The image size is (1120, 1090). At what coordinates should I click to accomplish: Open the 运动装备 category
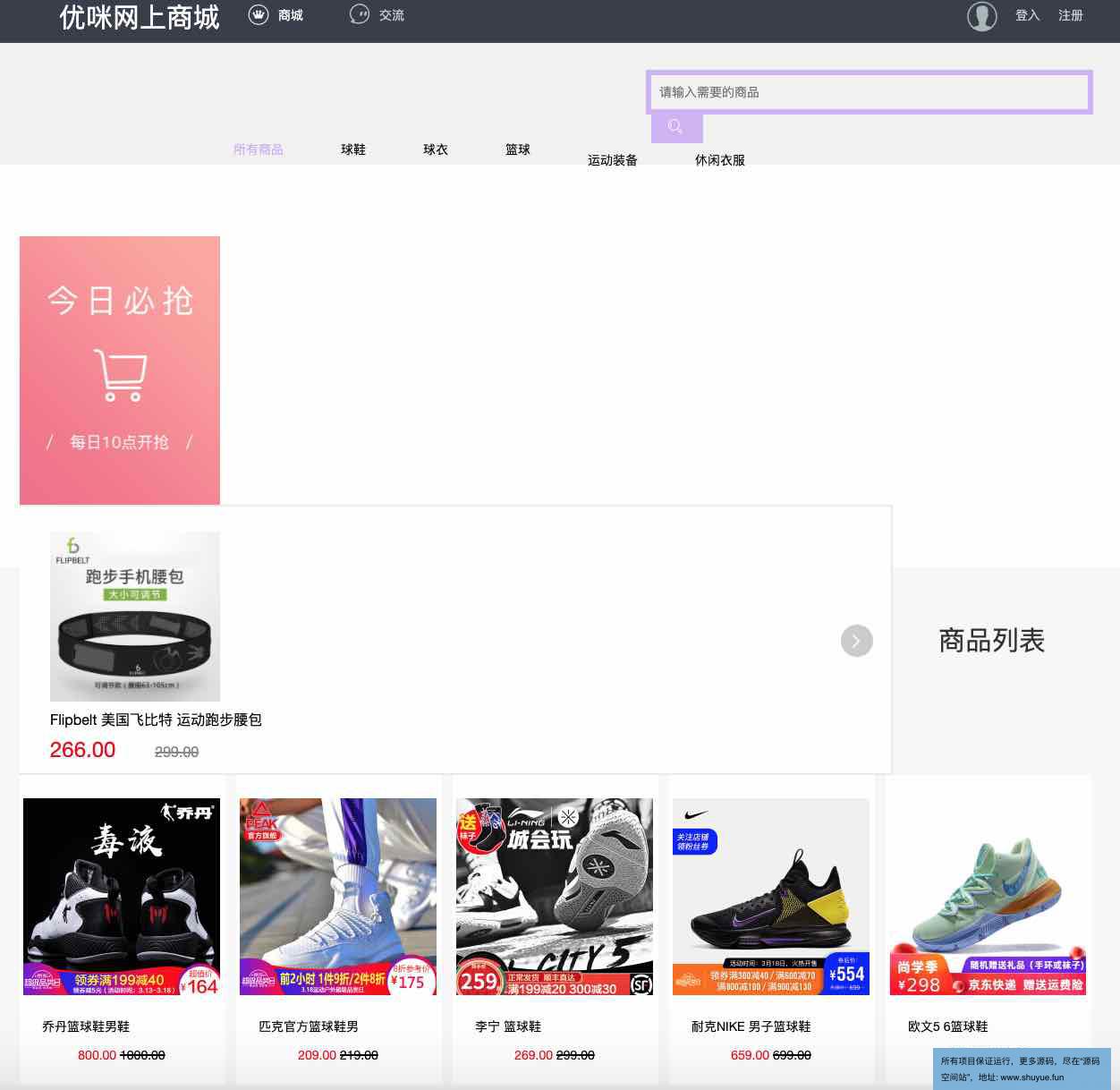[613, 160]
